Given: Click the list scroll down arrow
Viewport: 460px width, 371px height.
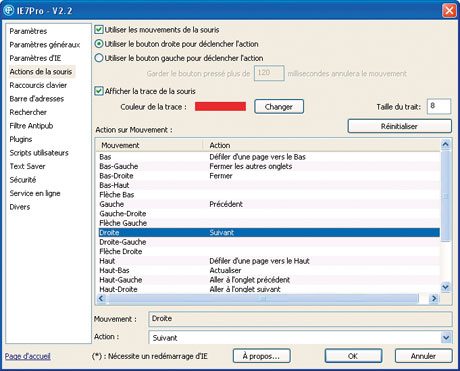Looking at the screenshot, I should [x=446, y=287].
